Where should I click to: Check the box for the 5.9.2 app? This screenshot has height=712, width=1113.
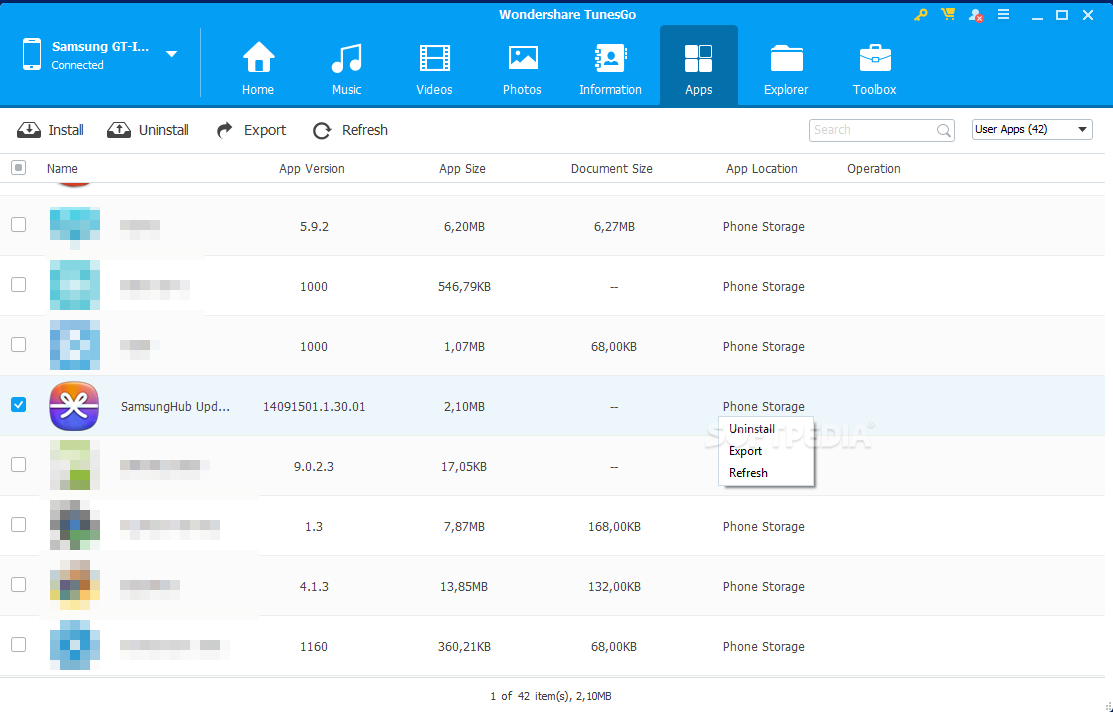click(18, 224)
